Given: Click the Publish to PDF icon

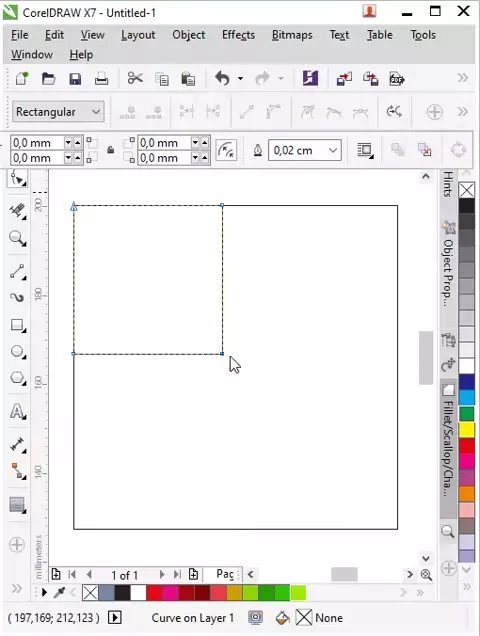Looking at the screenshot, I should 396,79.
